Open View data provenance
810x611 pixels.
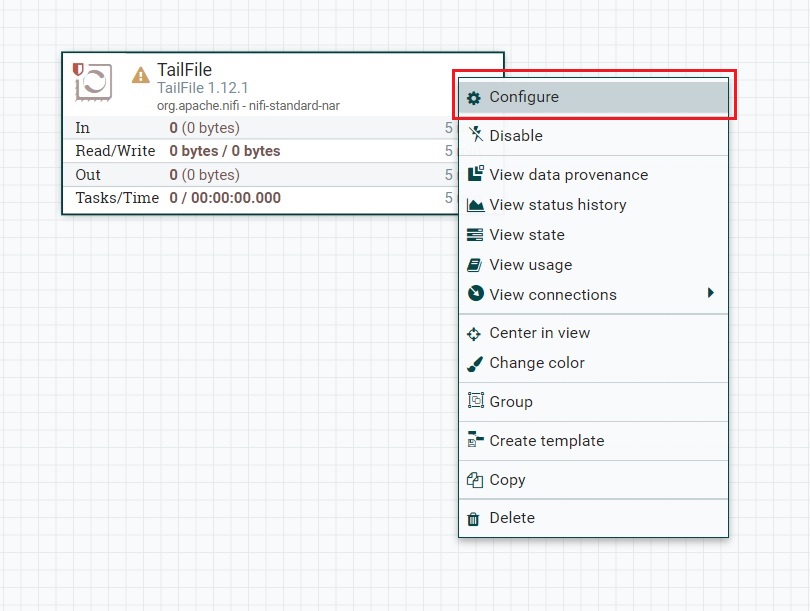click(x=593, y=175)
